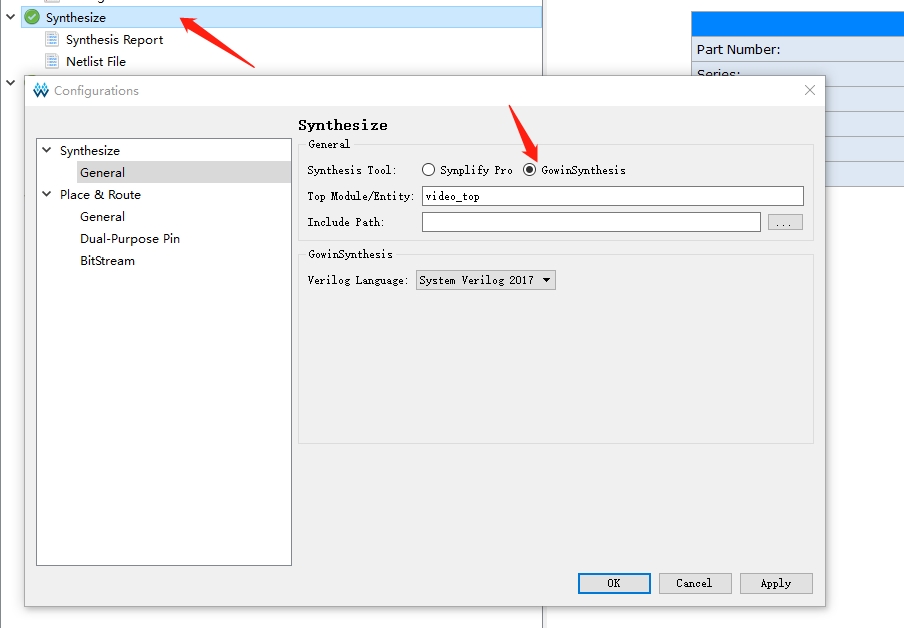Select the Synthesize item in the Configurations tree
The height and width of the screenshot is (628, 904).
coord(89,151)
